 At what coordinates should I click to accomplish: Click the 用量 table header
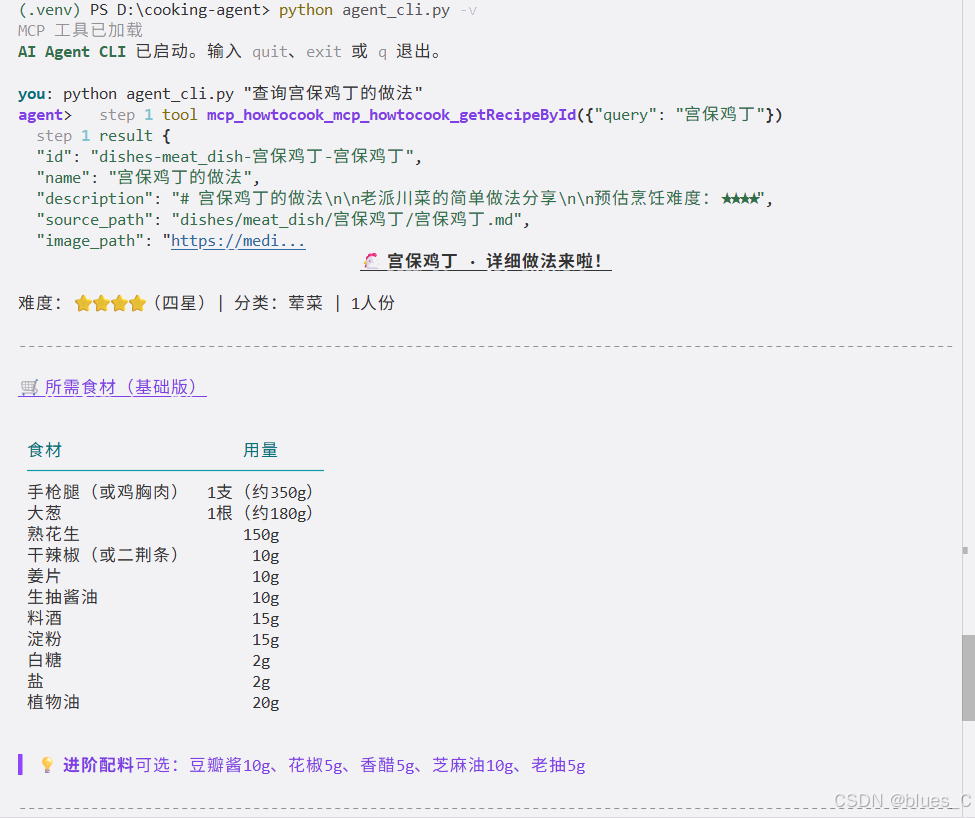point(261,450)
